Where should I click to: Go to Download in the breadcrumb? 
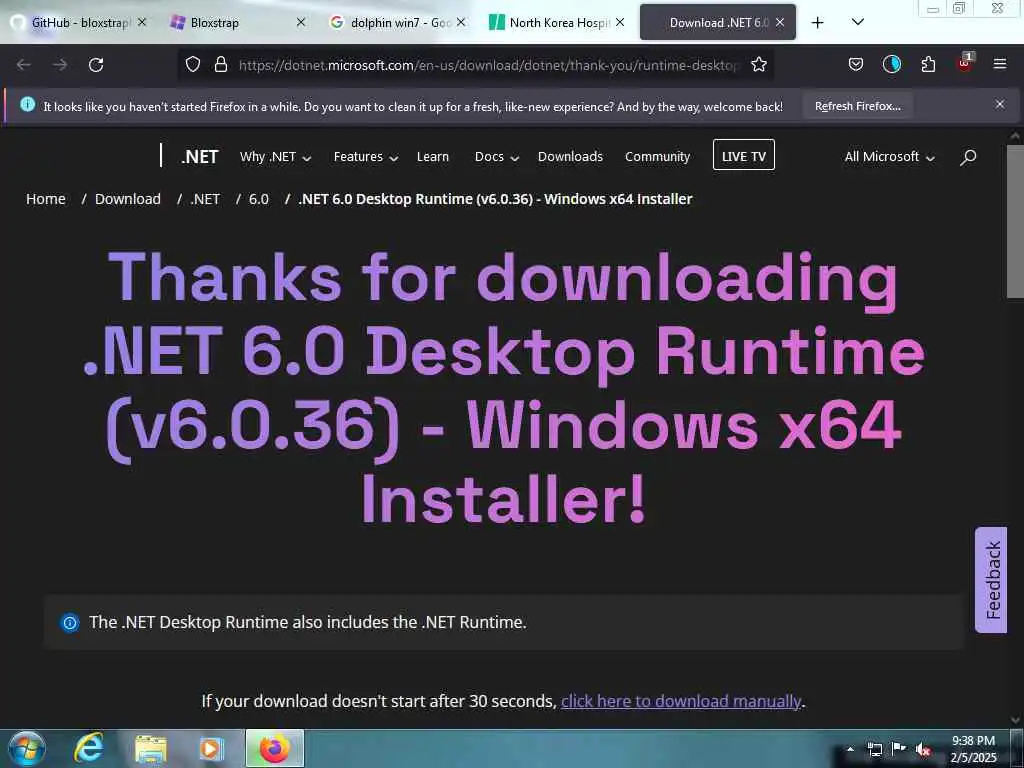[x=128, y=199]
